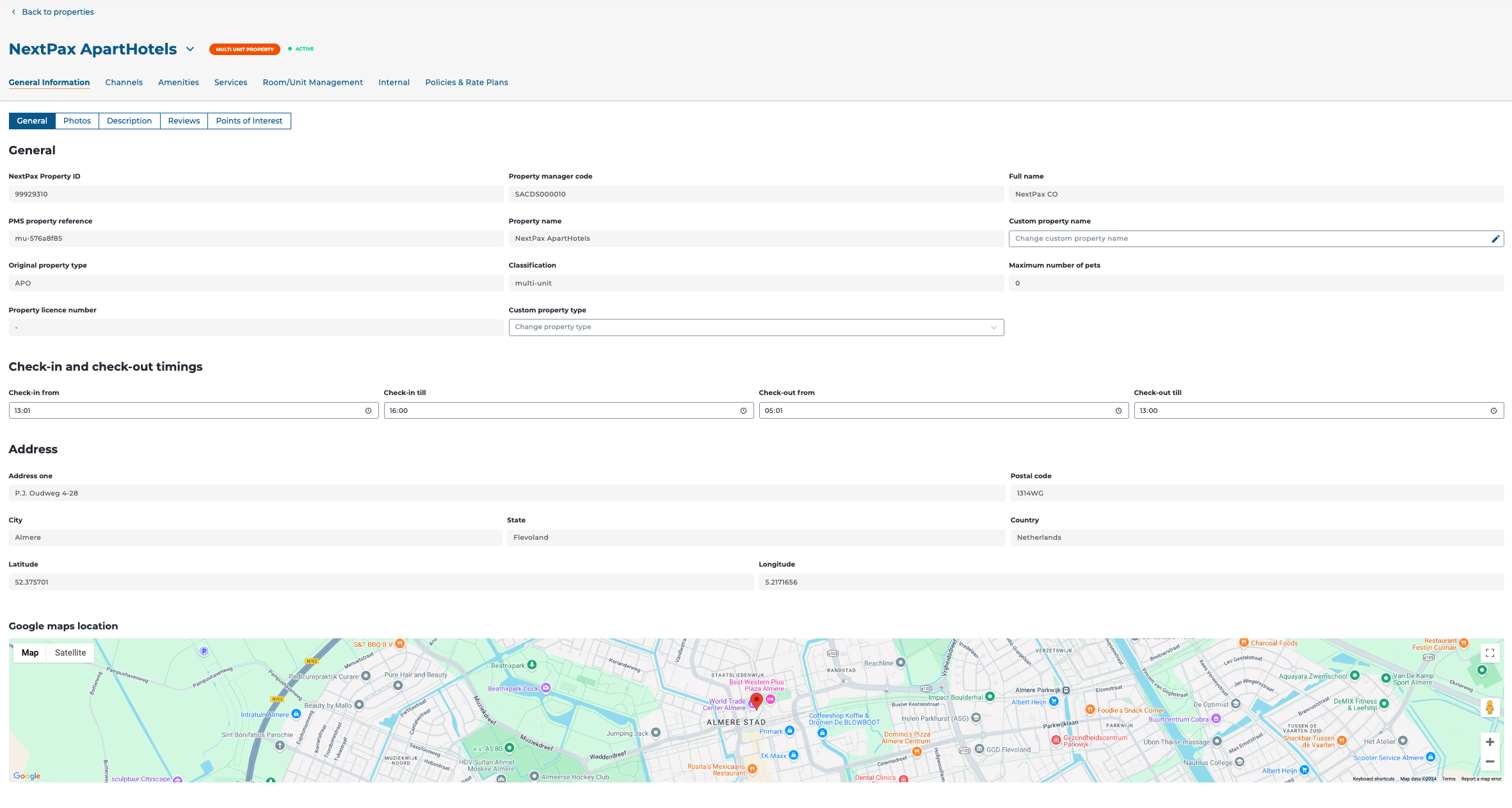
Task: Open time picker clock for Check-out till
Action: coord(1493,411)
